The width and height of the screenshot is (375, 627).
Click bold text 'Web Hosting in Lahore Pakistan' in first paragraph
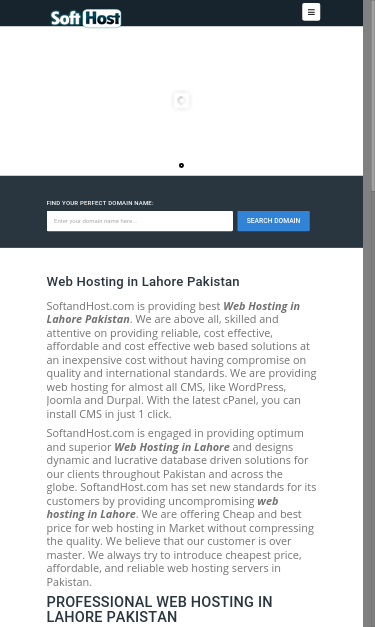click(173, 312)
